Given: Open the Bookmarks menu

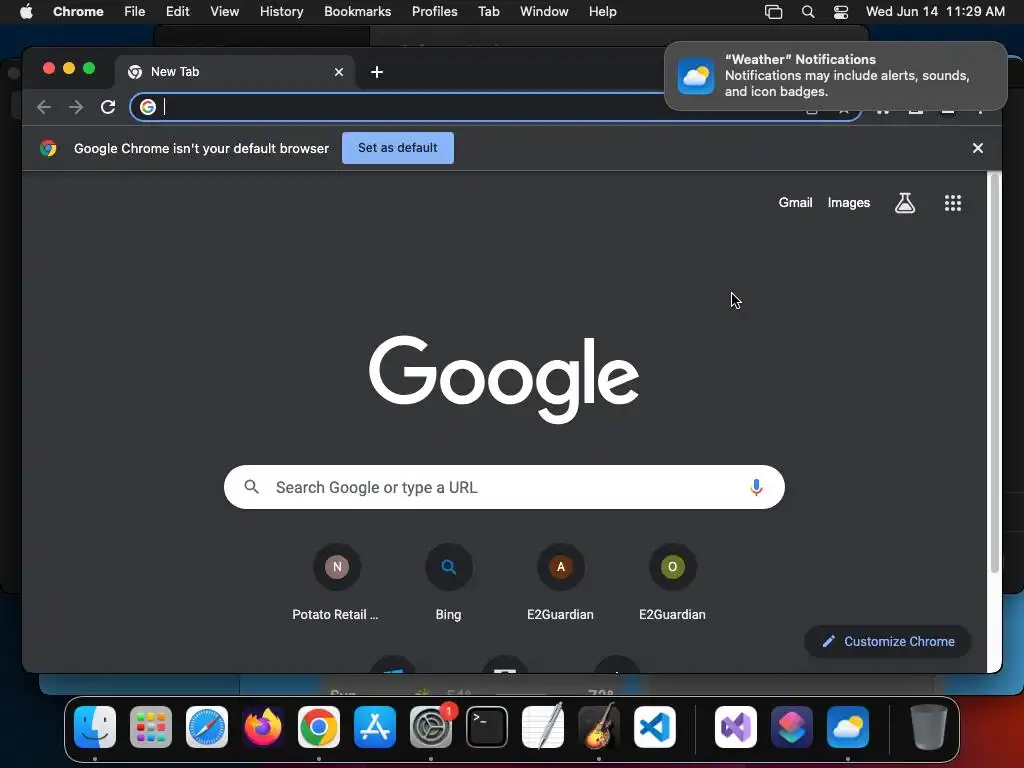Looking at the screenshot, I should [x=357, y=12].
